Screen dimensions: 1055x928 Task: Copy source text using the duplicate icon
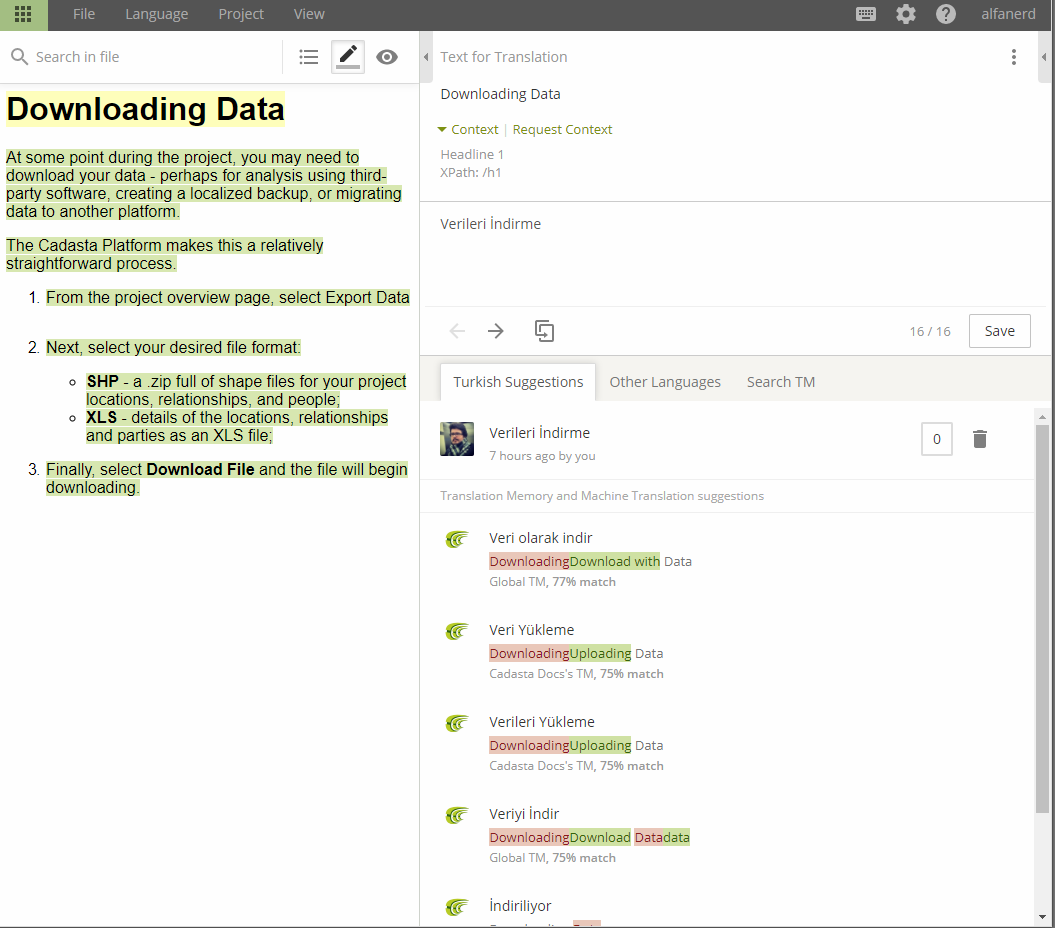[x=544, y=330]
